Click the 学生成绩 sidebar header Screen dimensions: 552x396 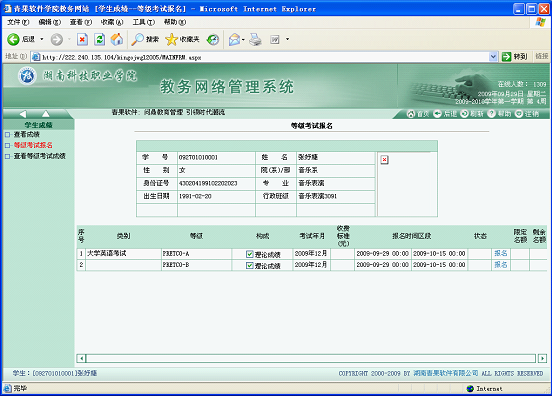point(38,125)
